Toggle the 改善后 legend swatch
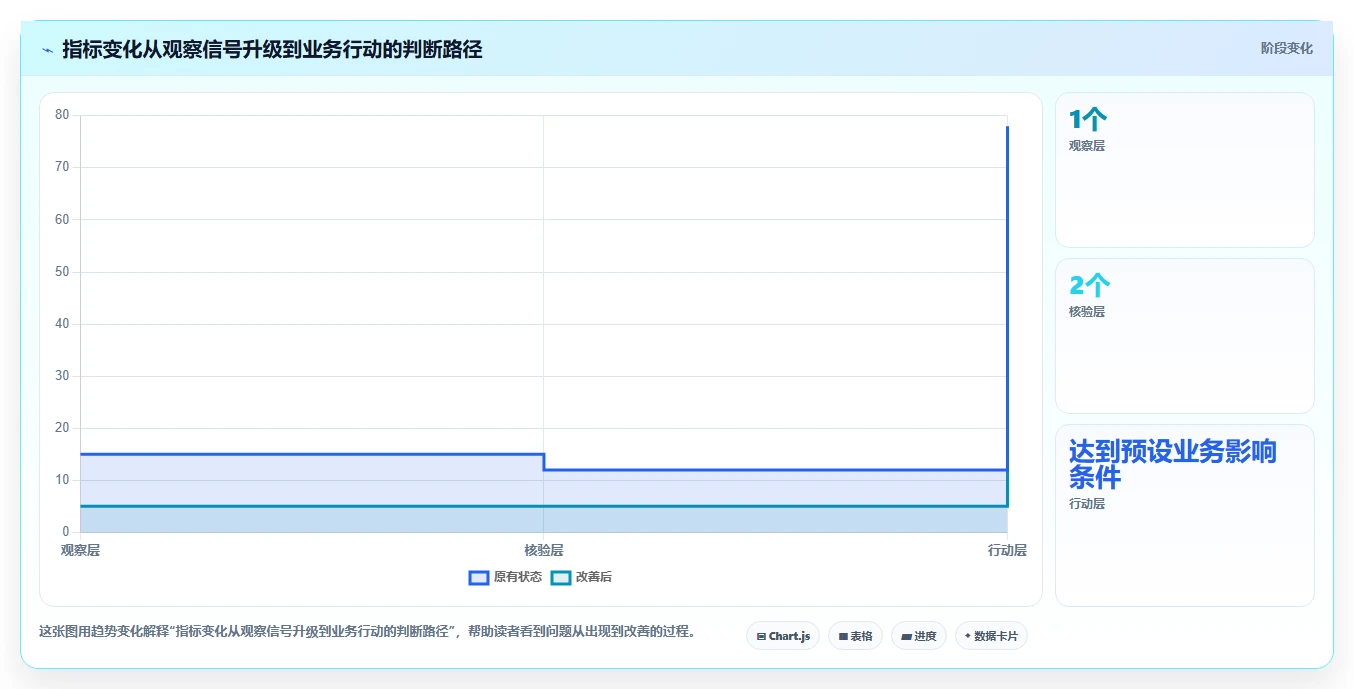The height and width of the screenshot is (689, 1354). point(561,578)
